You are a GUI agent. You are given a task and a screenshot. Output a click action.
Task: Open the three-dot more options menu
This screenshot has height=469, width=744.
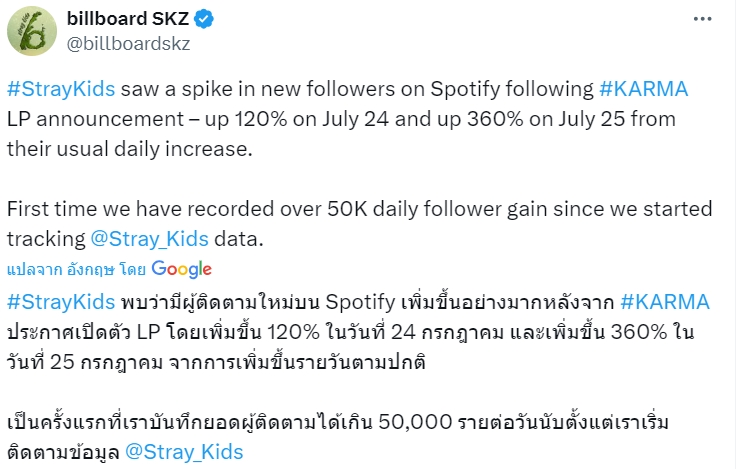click(x=702, y=19)
